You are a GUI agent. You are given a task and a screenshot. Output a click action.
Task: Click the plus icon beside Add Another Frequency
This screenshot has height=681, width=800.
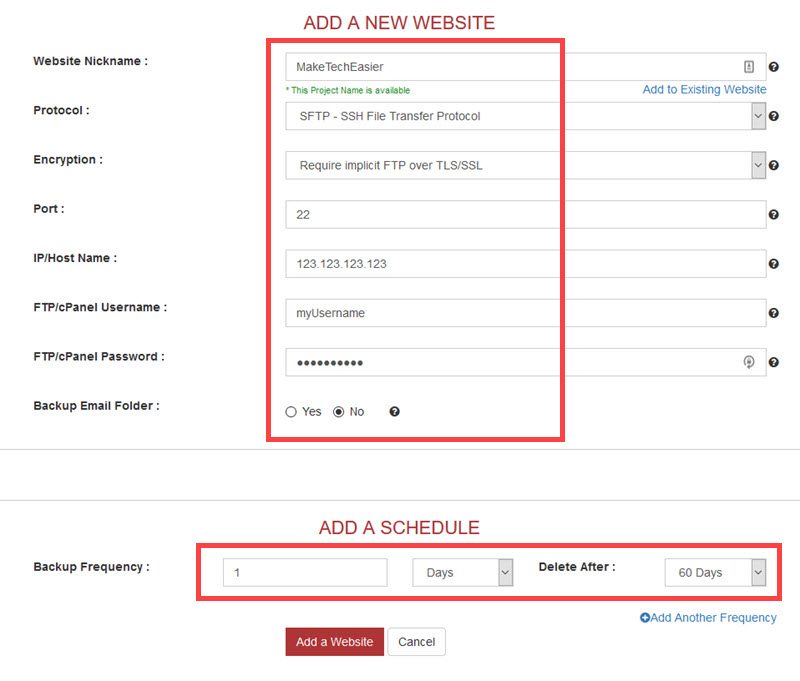pyautogui.click(x=647, y=618)
